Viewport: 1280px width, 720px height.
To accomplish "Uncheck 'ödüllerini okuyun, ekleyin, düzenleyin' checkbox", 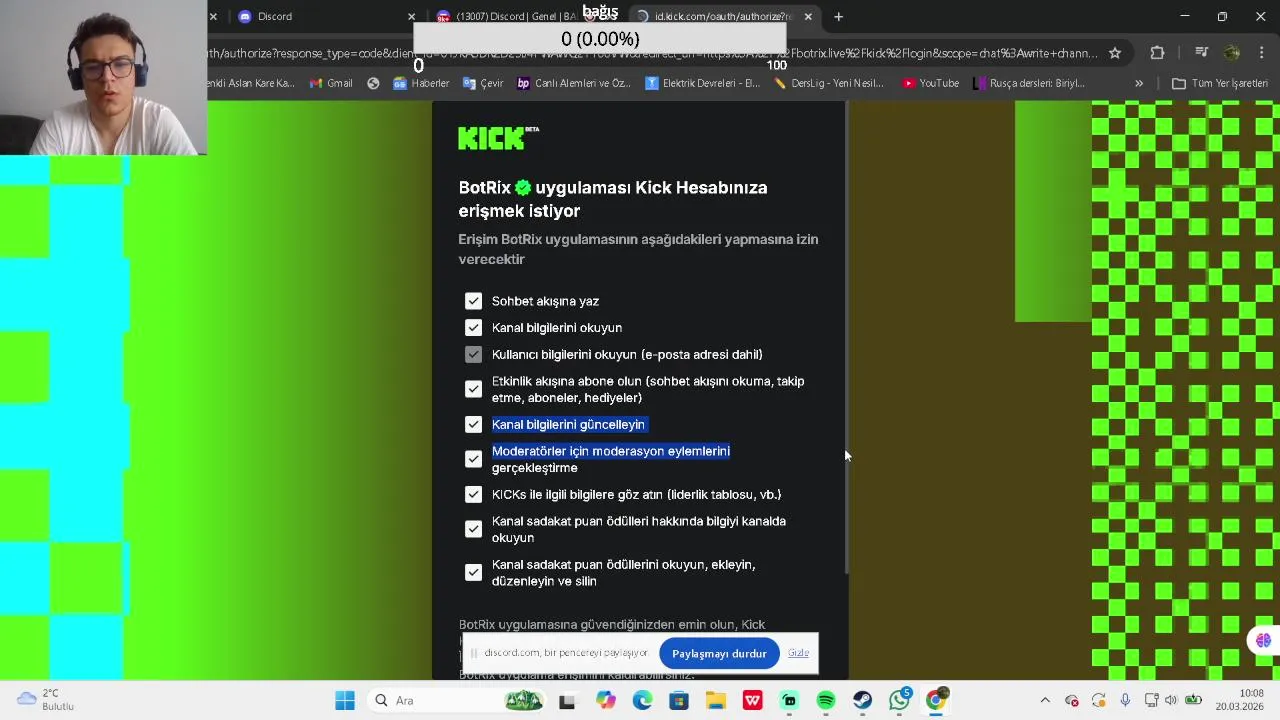I will click(x=473, y=573).
